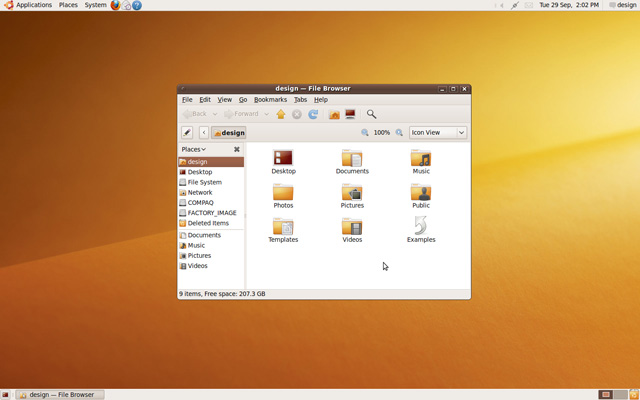
Task: Select the Documents folder icon
Action: 352,158
